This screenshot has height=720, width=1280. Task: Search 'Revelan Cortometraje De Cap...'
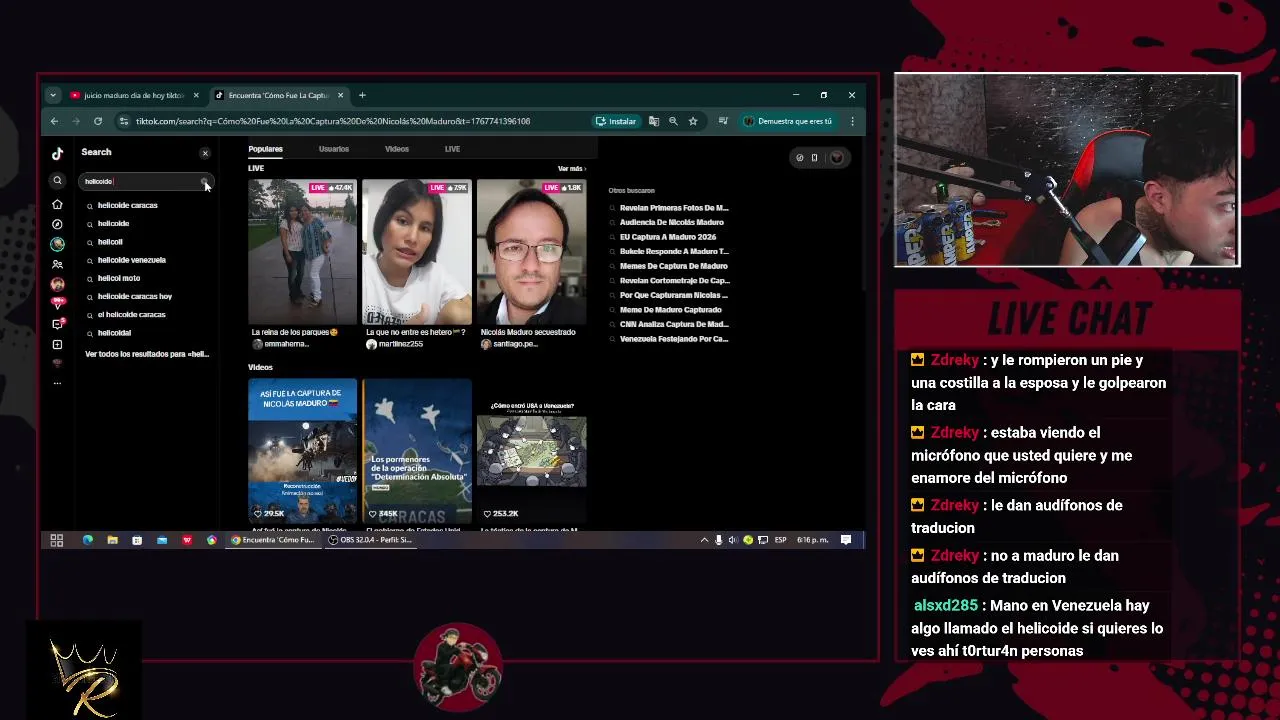pyautogui.click(x=675, y=281)
